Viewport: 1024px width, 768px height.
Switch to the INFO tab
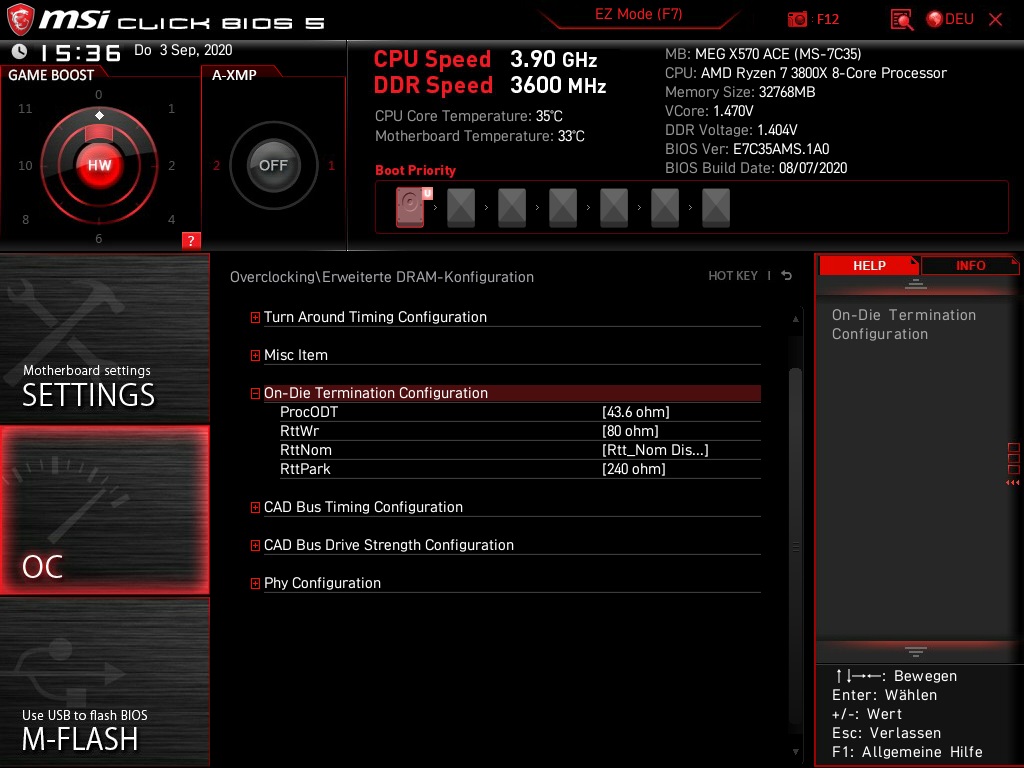tap(970, 265)
